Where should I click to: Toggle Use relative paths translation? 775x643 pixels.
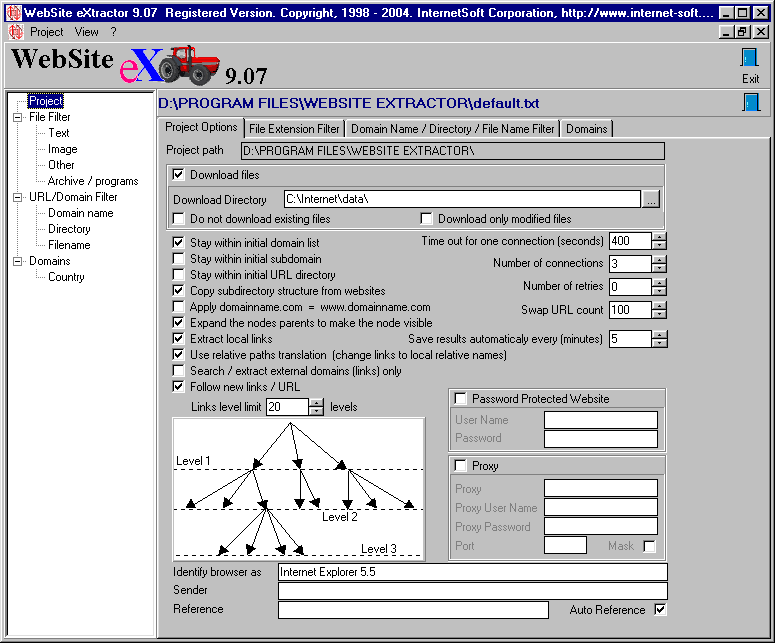tap(178, 354)
